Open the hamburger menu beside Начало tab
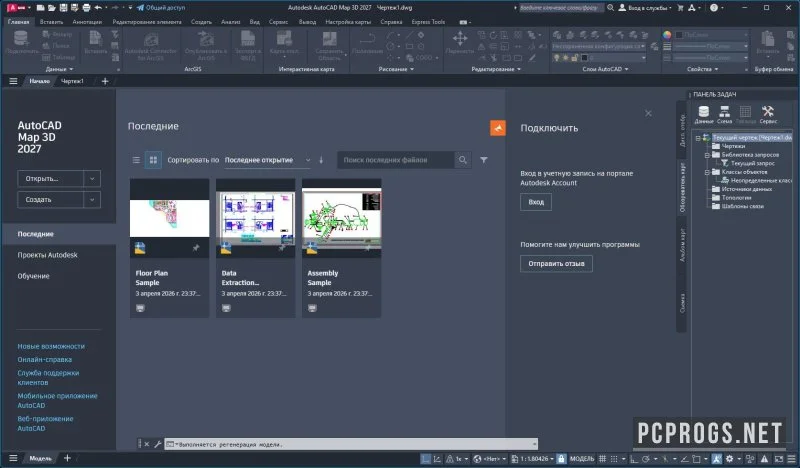Viewport: 800px width, 468px height. (x=13, y=81)
